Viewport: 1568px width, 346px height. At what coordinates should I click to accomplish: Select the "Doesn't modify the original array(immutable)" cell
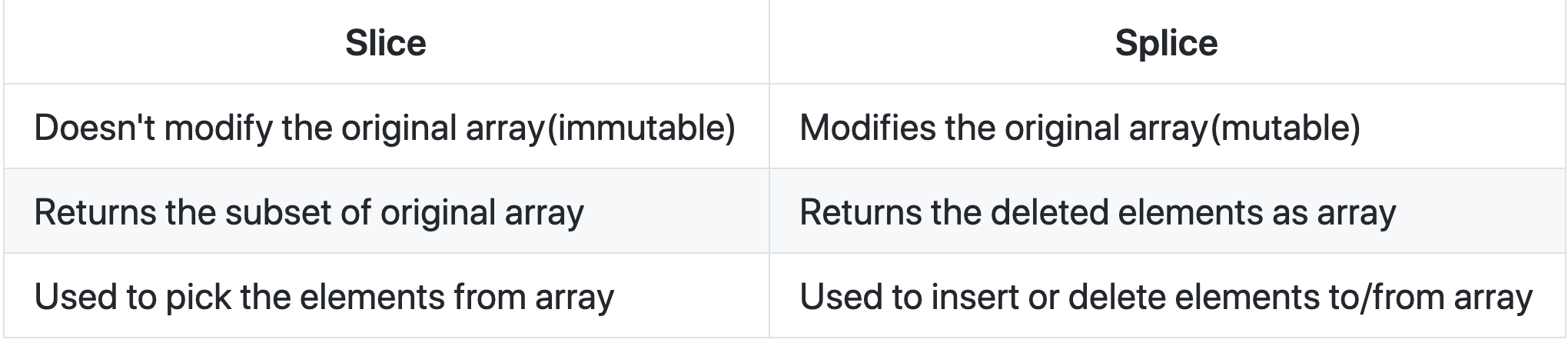(386, 127)
